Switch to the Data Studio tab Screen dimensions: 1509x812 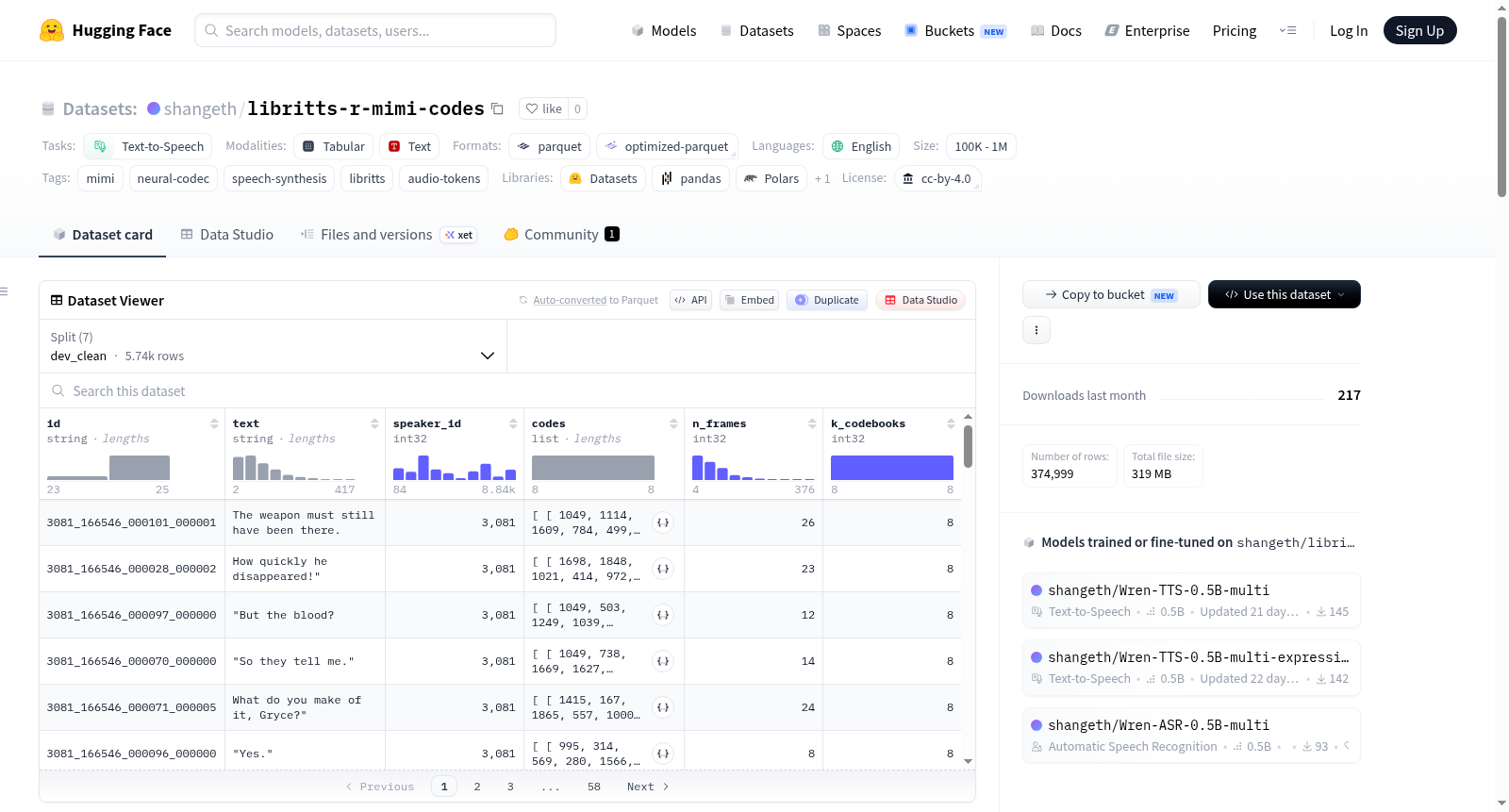[227, 235]
